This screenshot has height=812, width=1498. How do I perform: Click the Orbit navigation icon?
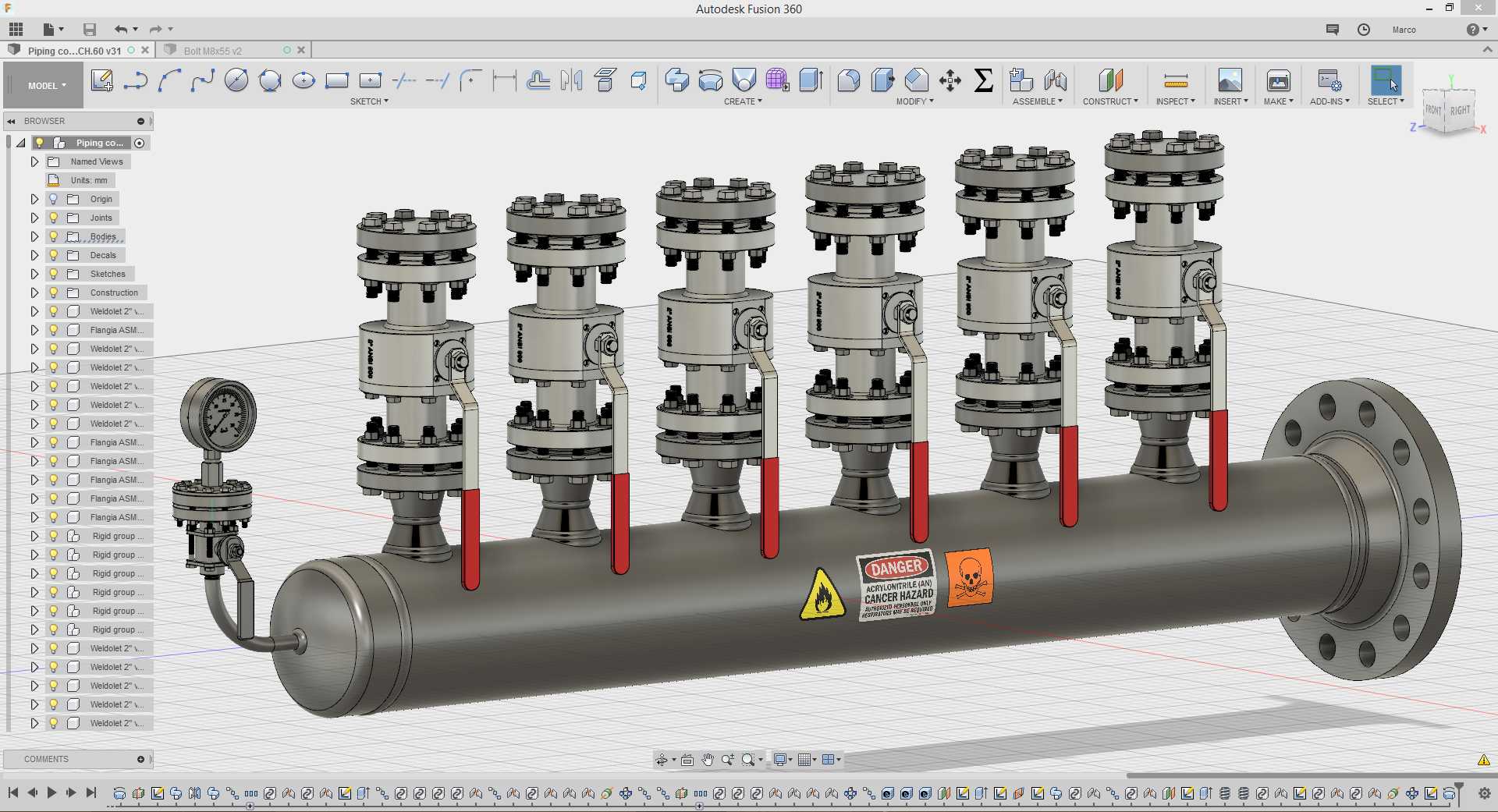click(662, 760)
